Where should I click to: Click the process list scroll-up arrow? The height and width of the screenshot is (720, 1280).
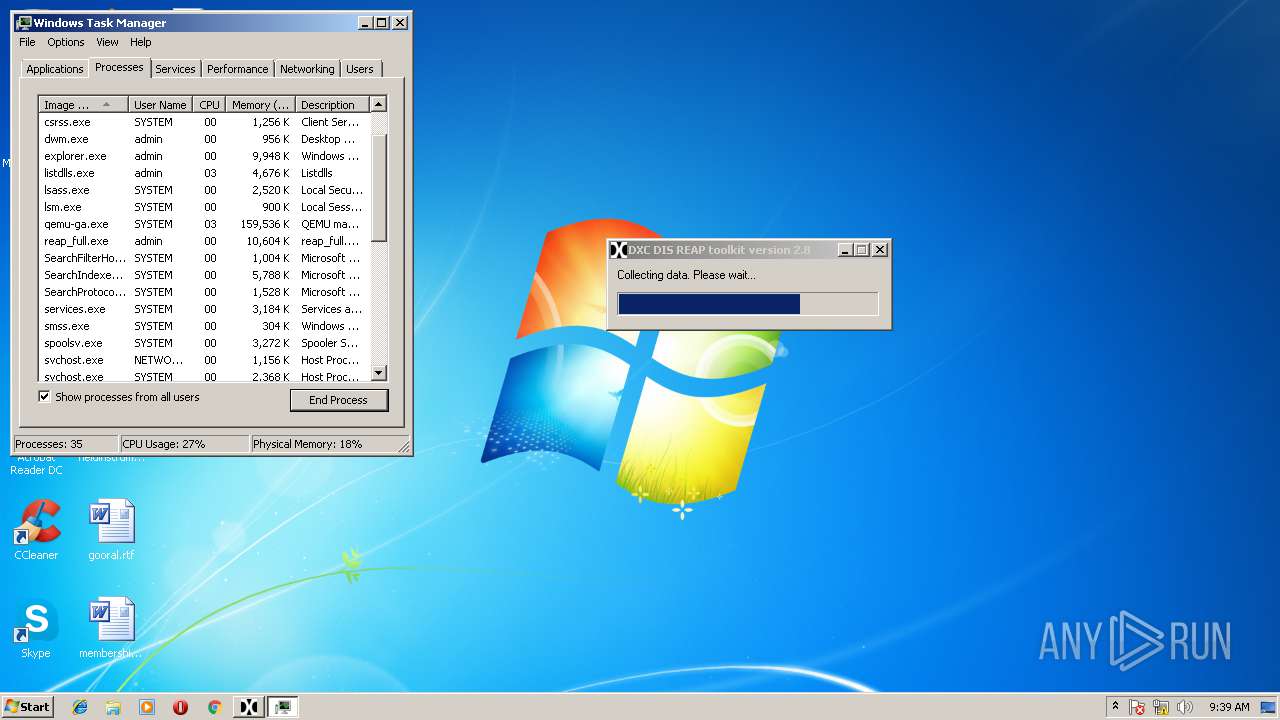tap(378, 104)
